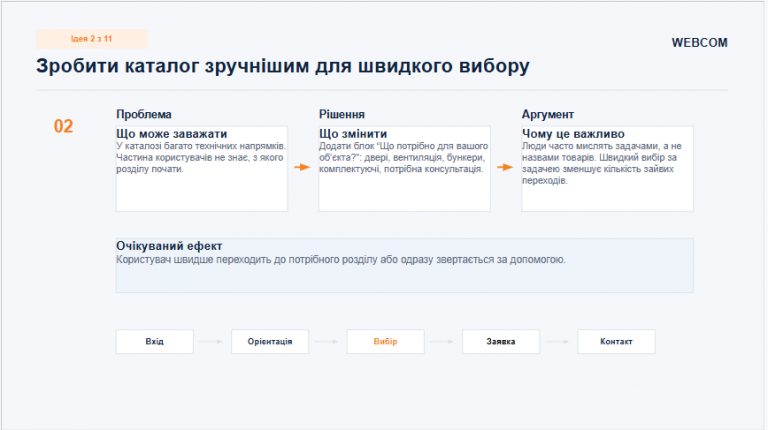Click the 'Заявка' step box
This screenshot has width=768, height=430.
tap(501, 341)
